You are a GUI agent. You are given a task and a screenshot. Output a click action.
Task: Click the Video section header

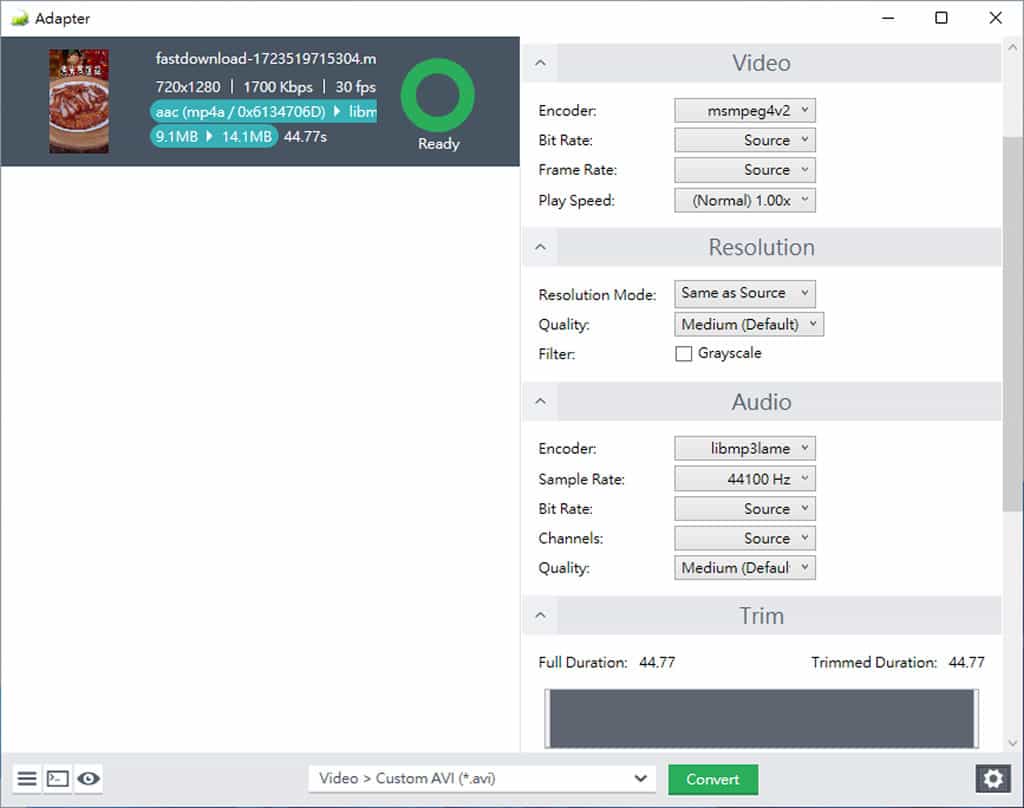tap(761, 63)
